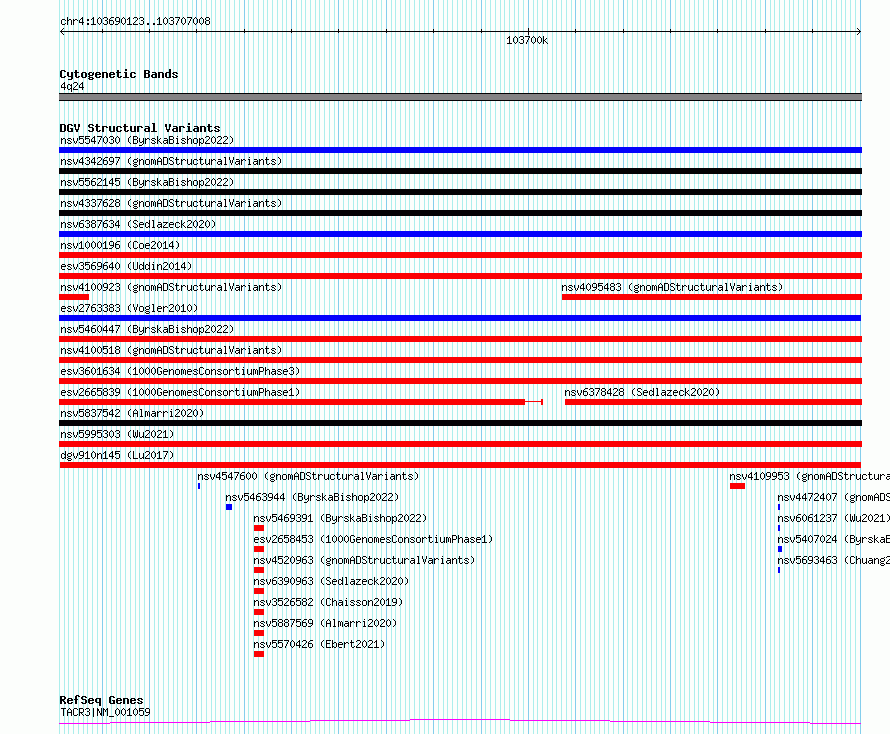Click the gray 4q24 cytogenetic band bar
This screenshot has width=890, height=734.
click(460, 97)
